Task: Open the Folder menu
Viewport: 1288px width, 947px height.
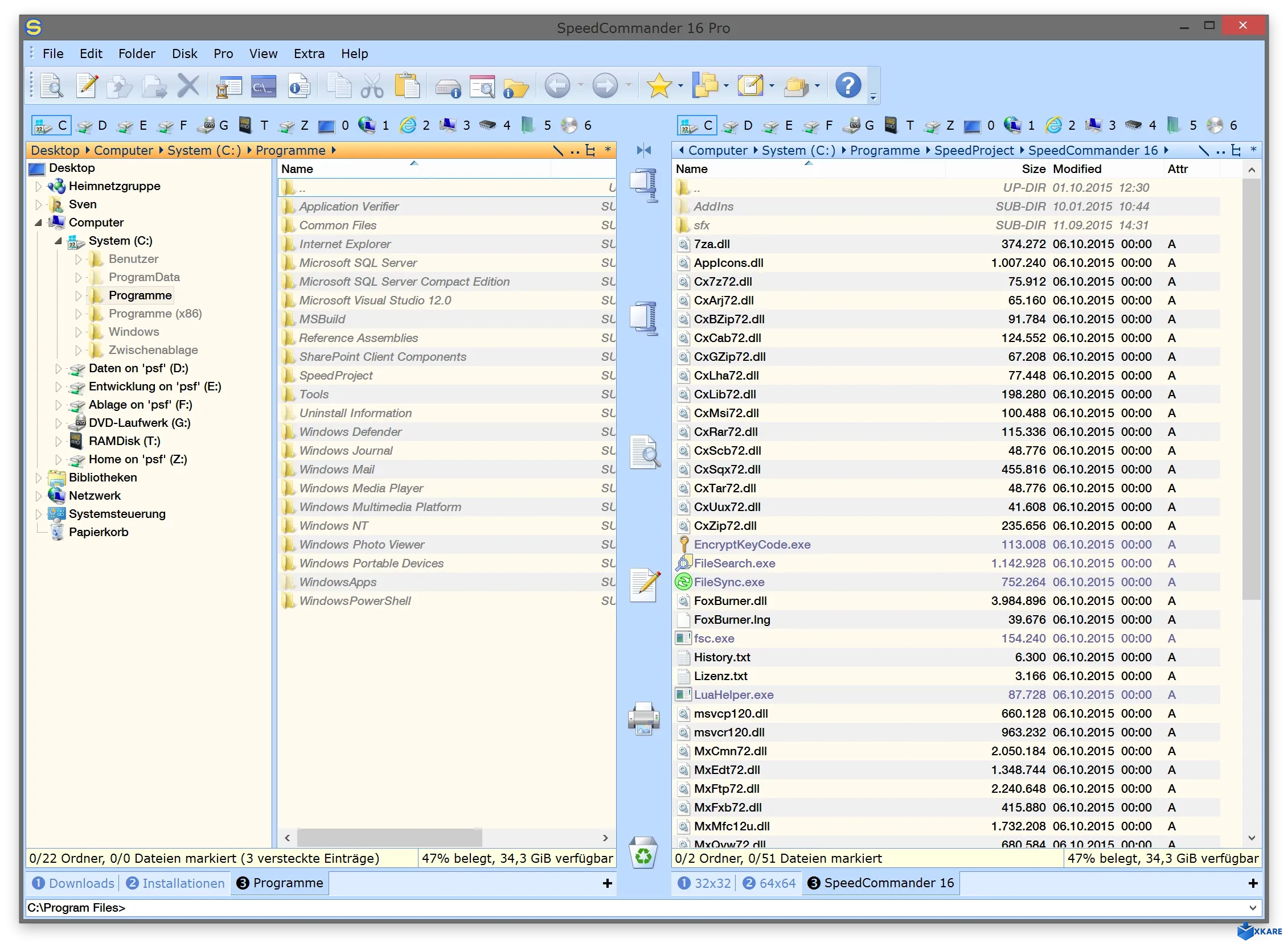Action: 137,54
